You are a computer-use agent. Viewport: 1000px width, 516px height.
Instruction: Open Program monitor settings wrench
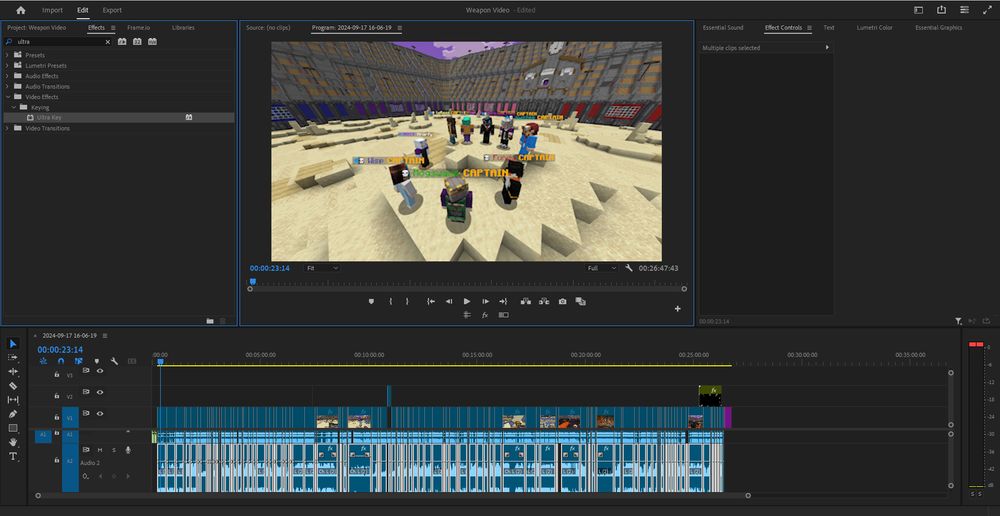pos(629,268)
